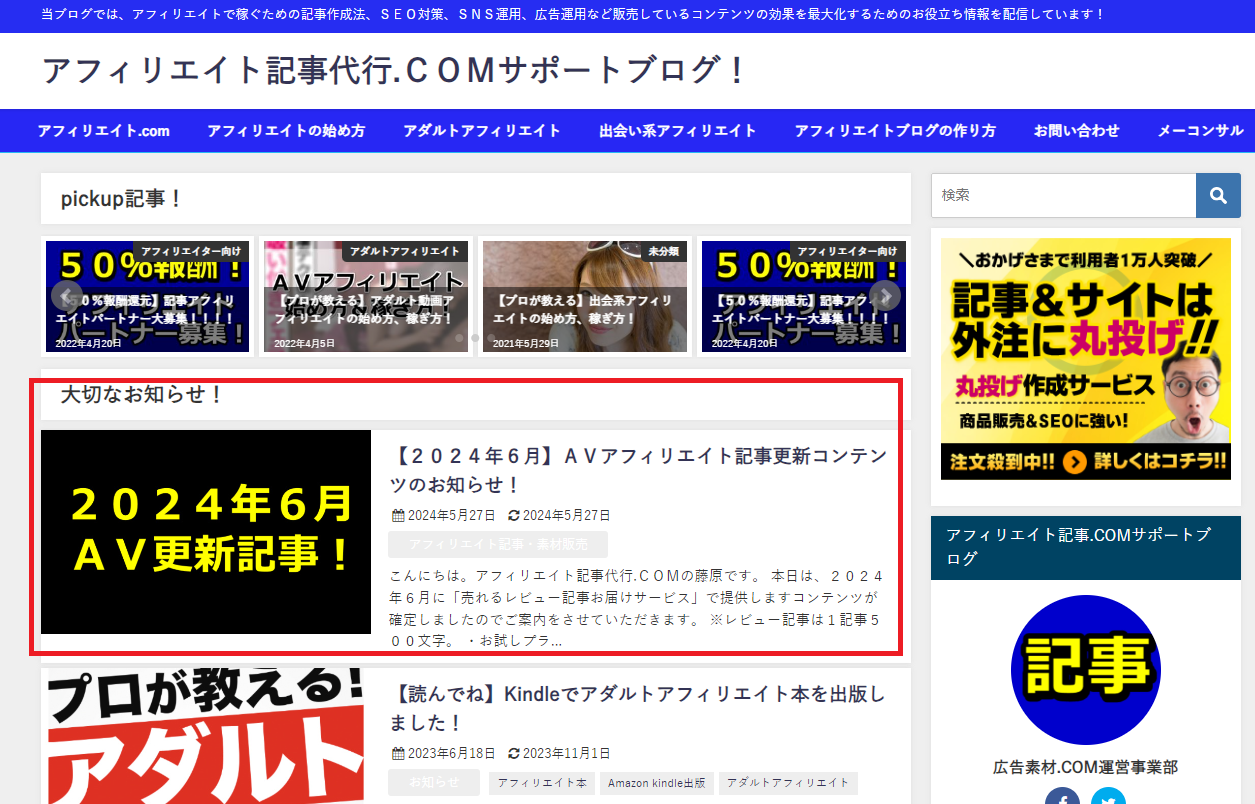The image size is (1255, 804).
Task: Open the お問い合わせ contact page
Action: [1076, 131]
